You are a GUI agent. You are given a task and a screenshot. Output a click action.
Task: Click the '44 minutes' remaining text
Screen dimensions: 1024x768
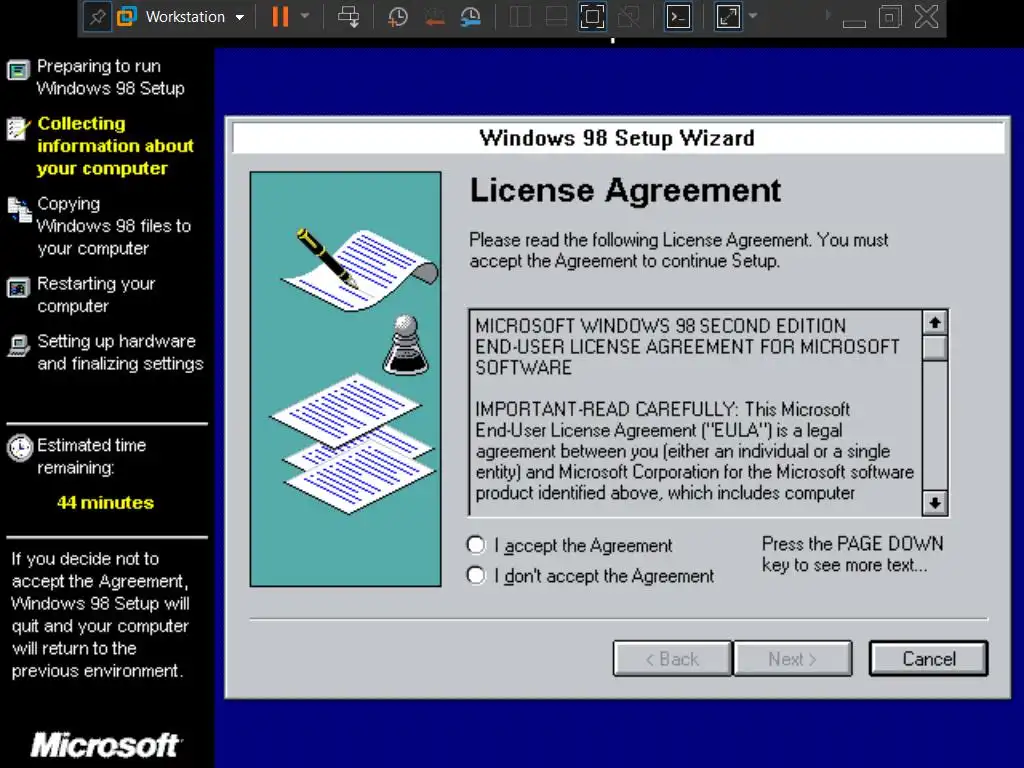tap(105, 502)
